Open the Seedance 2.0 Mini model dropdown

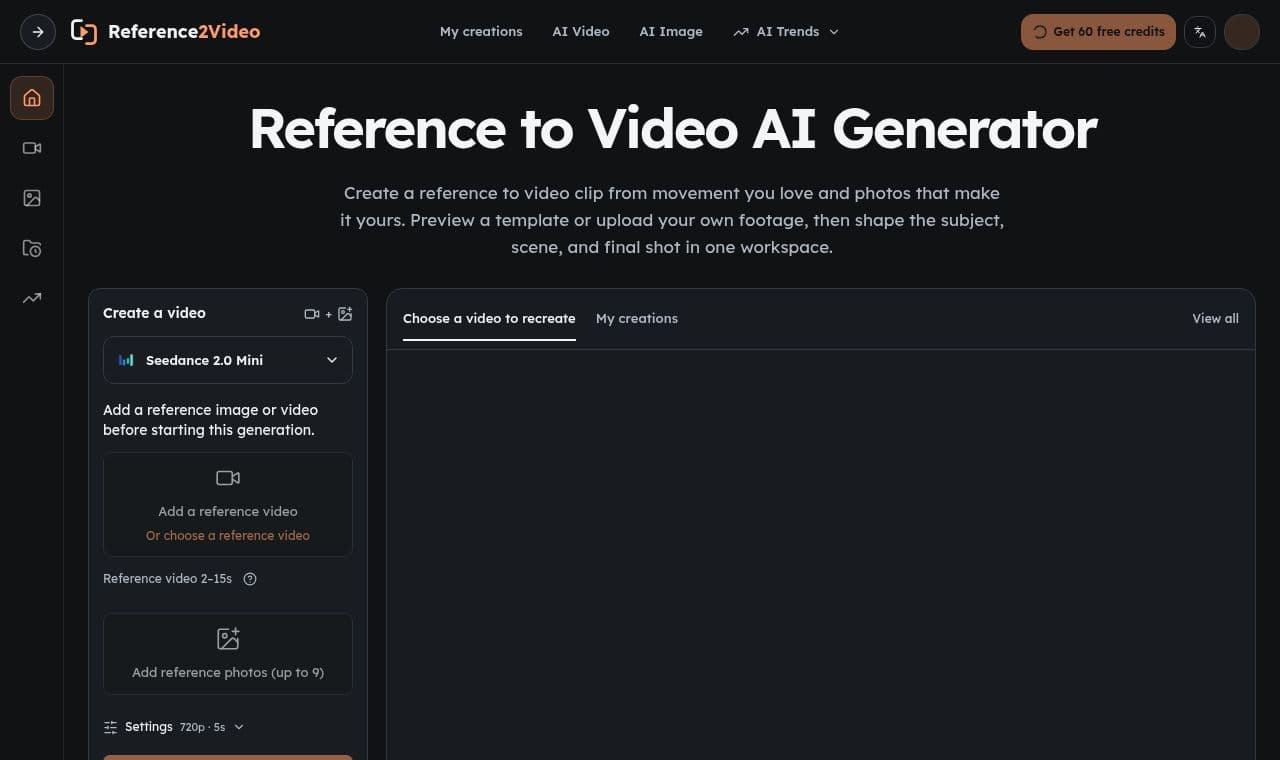[x=228, y=360]
